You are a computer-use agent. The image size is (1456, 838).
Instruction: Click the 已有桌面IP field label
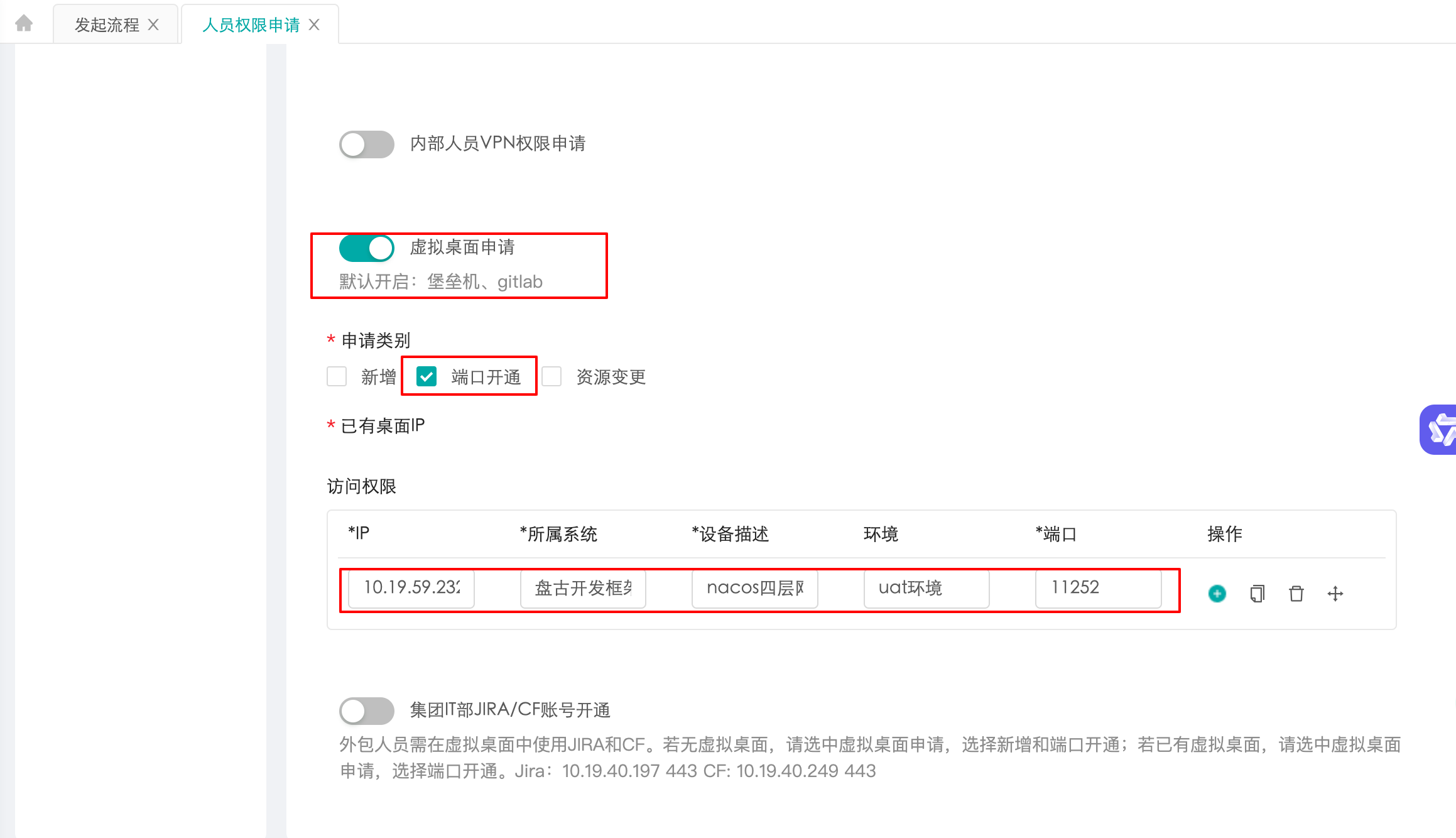[x=383, y=426]
